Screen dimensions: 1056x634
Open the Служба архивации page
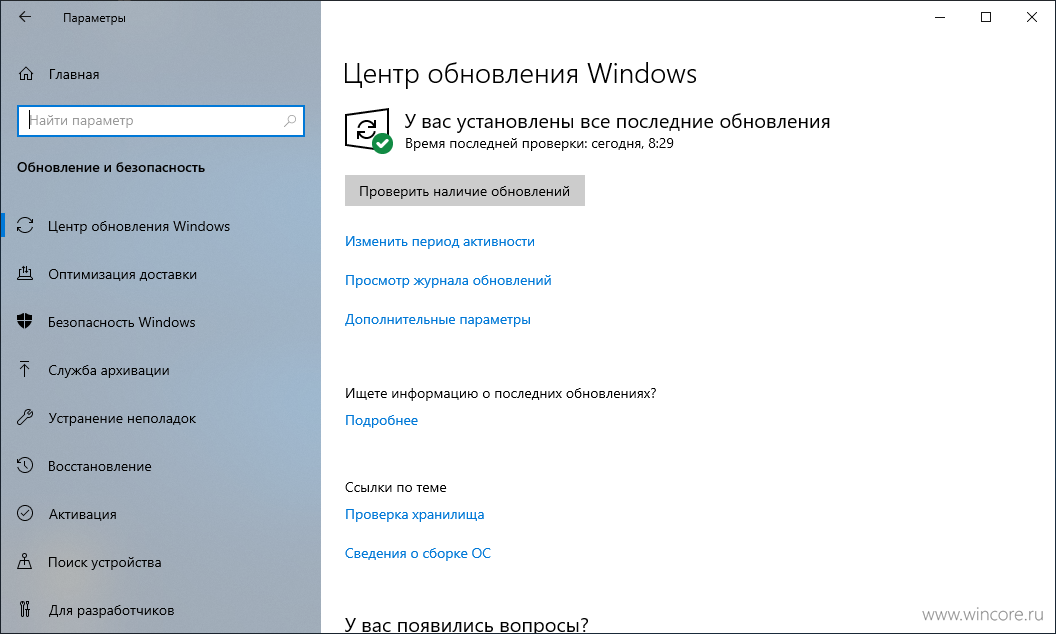click(160, 369)
